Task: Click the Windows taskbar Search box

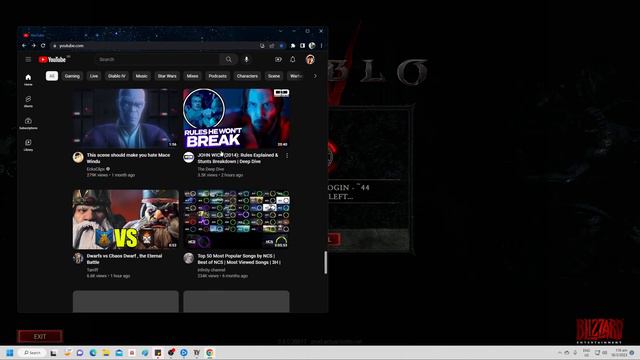Action: [x=33, y=353]
